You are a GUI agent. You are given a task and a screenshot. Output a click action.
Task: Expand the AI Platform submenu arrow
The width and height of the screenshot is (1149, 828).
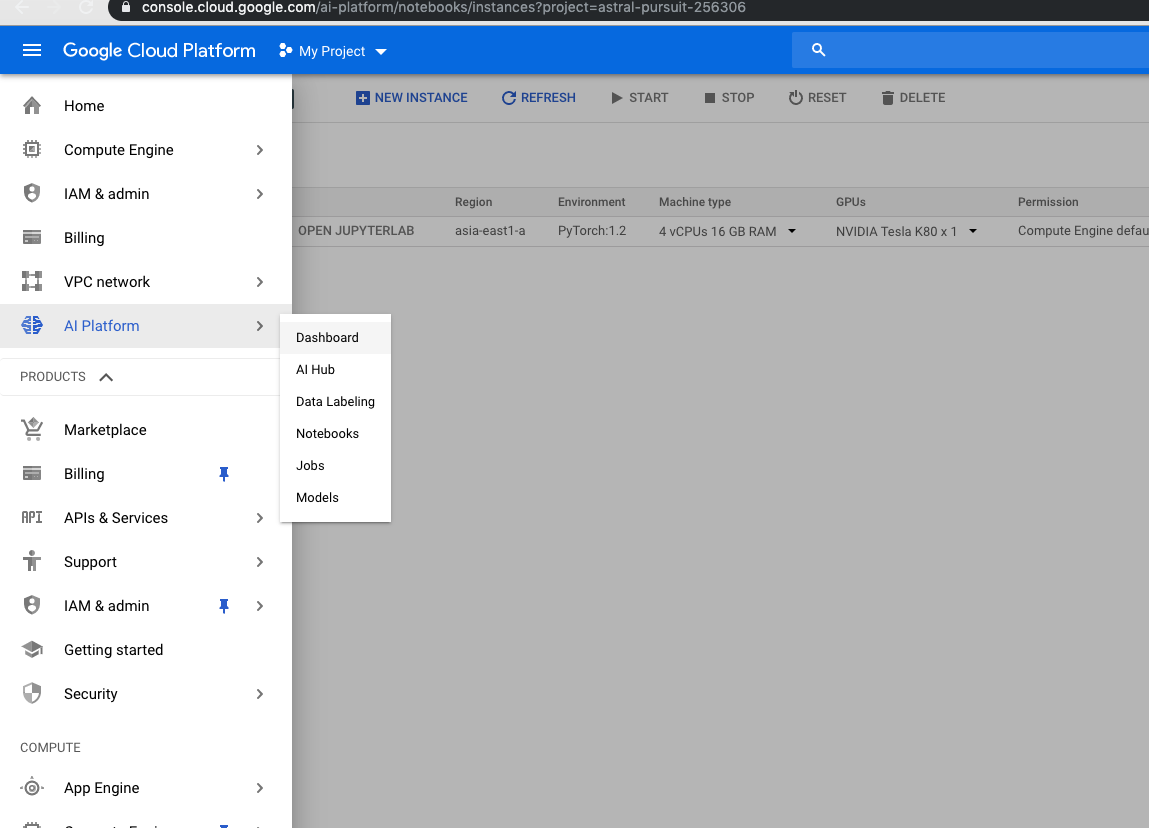pyautogui.click(x=260, y=326)
